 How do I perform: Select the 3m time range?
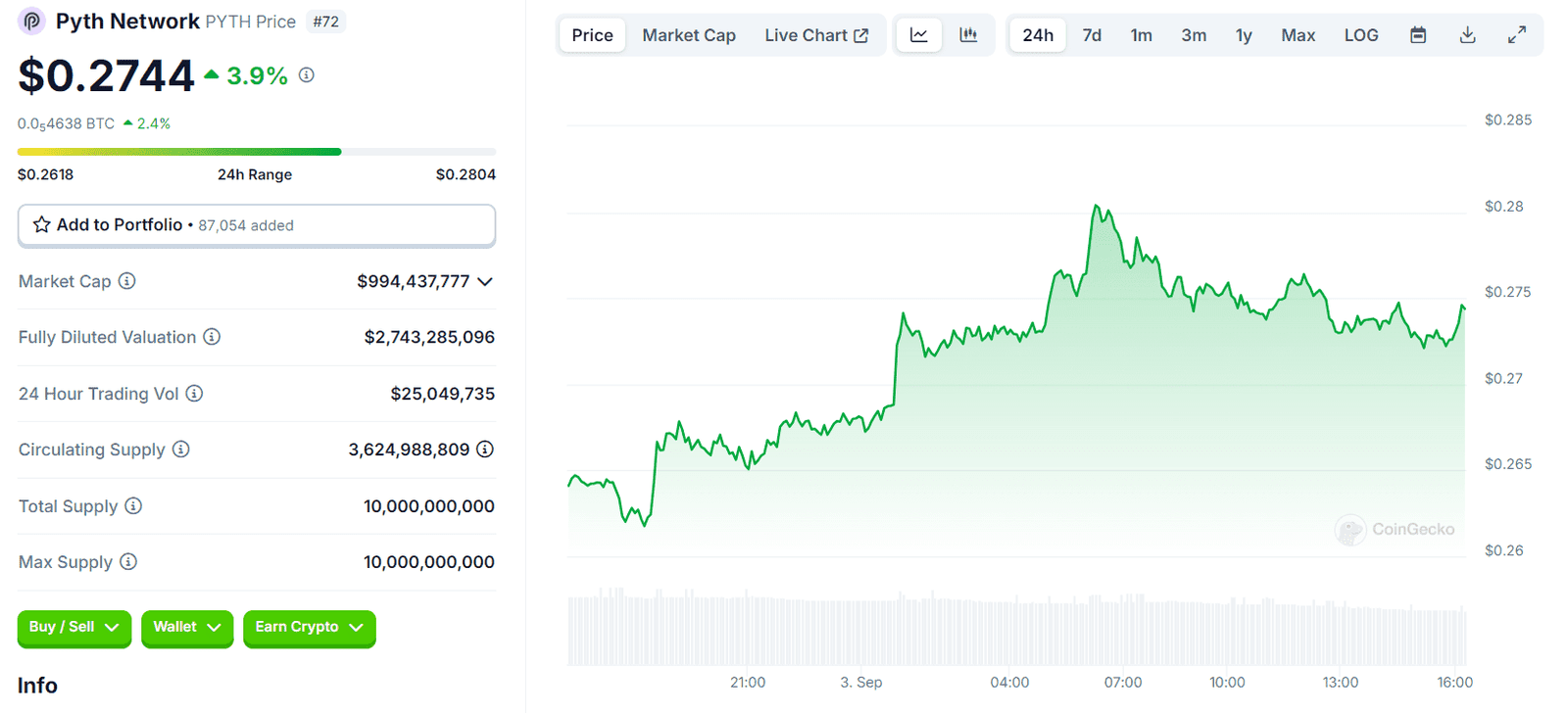click(x=1194, y=35)
